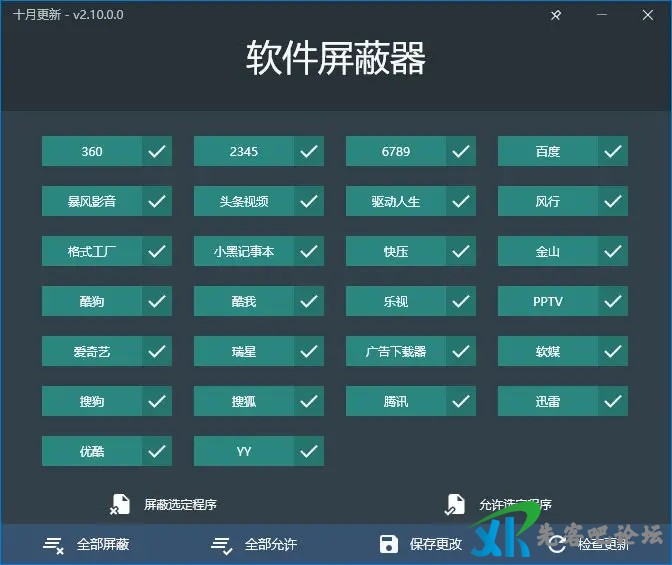Click 屏蔽选定程序 text label
This screenshot has height=565, width=672.
pyautogui.click(x=180, y=505)
